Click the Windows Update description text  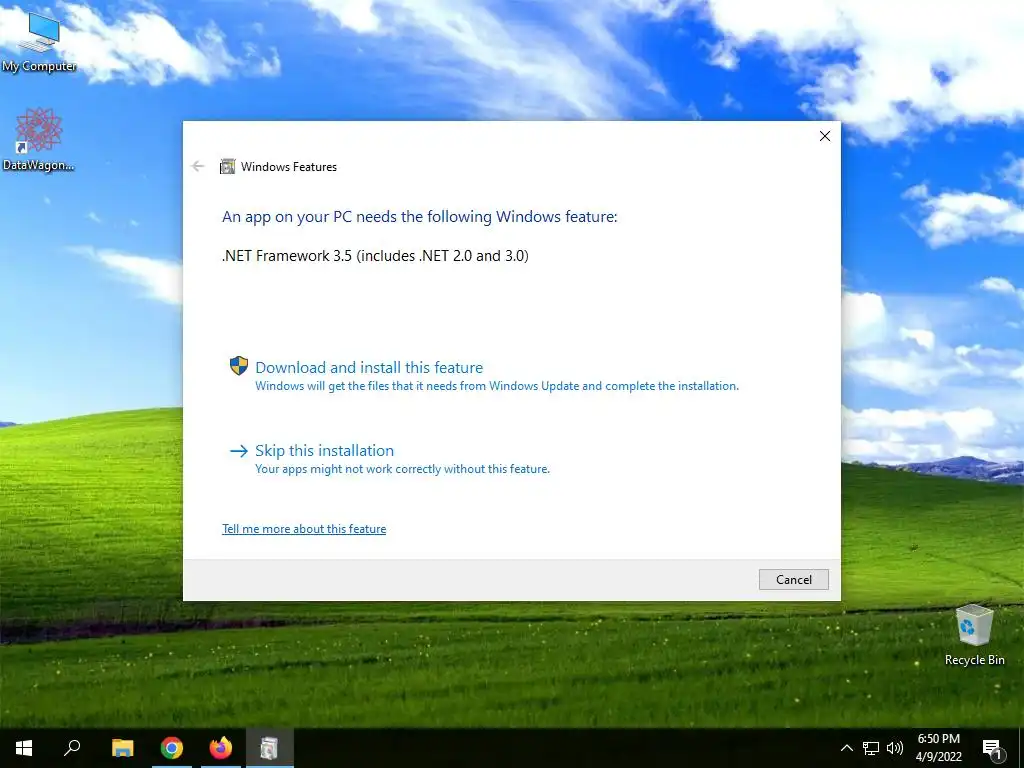(x=497, y=386)
